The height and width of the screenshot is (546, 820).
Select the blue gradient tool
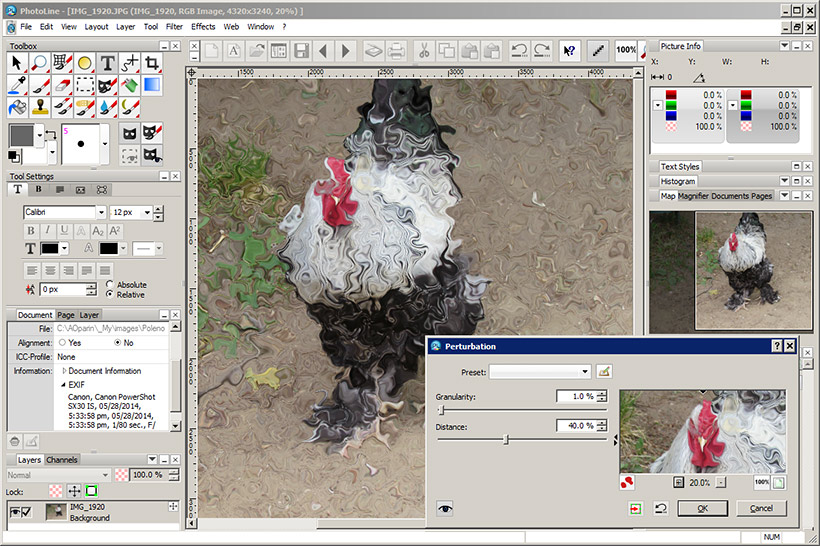tap(152, 85)
